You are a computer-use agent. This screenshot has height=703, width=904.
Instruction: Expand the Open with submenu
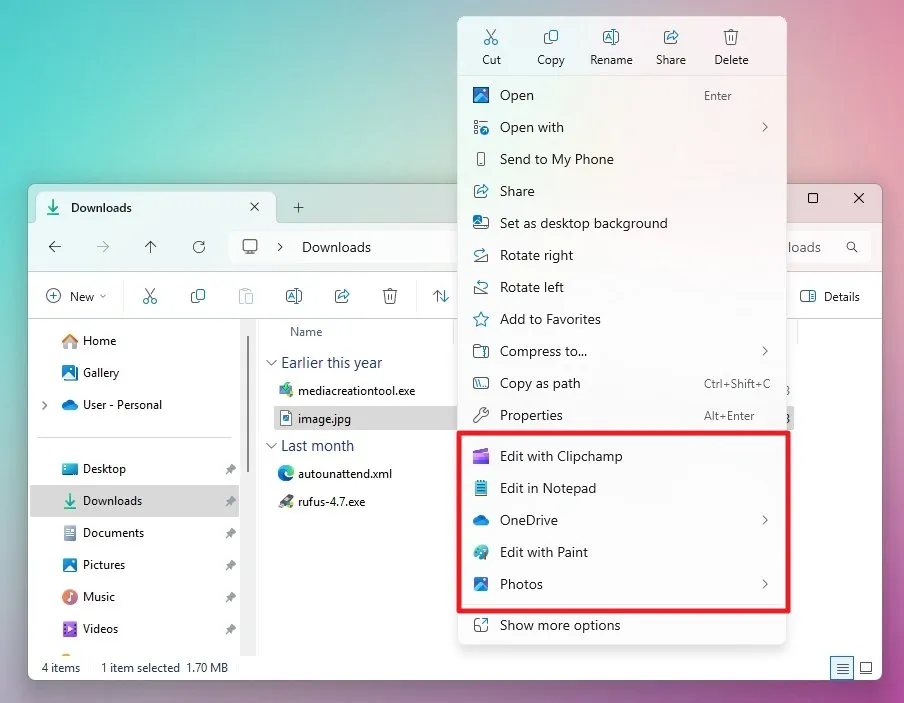click(x=764, y=127)
